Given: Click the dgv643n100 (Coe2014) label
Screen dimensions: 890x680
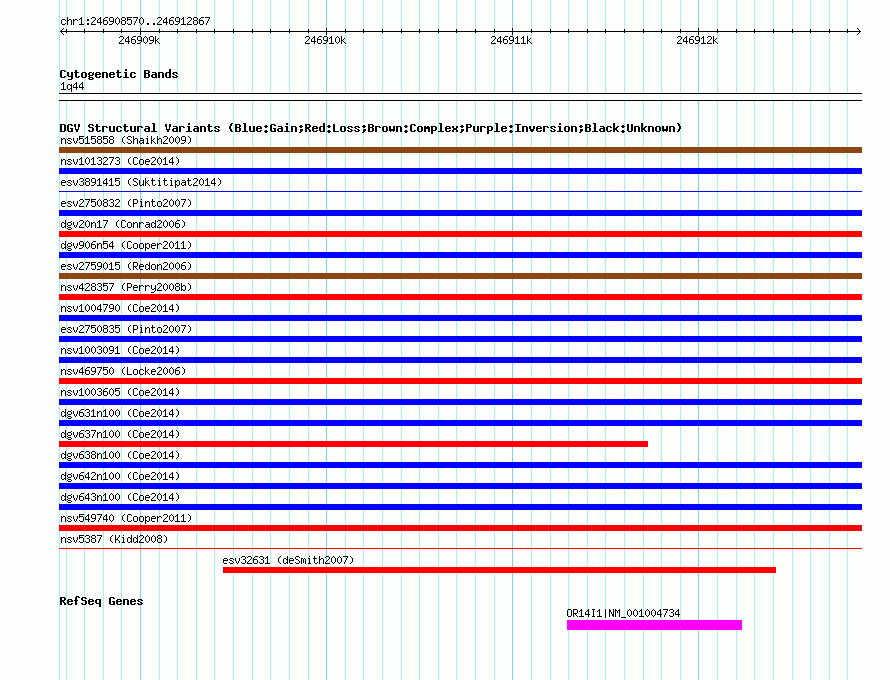Looking at the screenshot, I should point(120,497).
